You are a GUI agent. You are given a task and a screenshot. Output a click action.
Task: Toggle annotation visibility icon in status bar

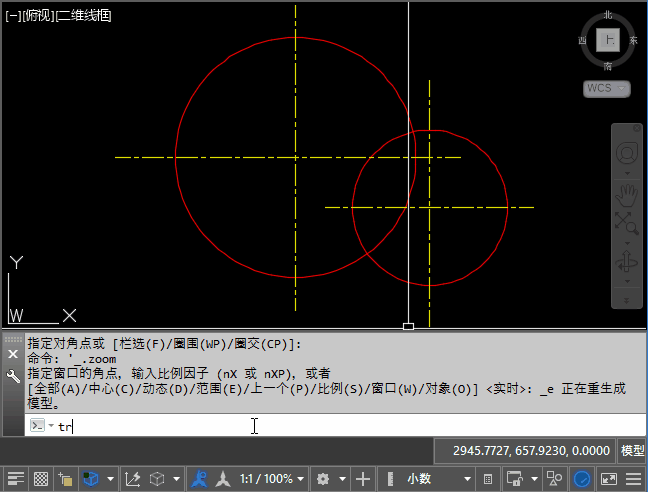click(x=201, y=479)
